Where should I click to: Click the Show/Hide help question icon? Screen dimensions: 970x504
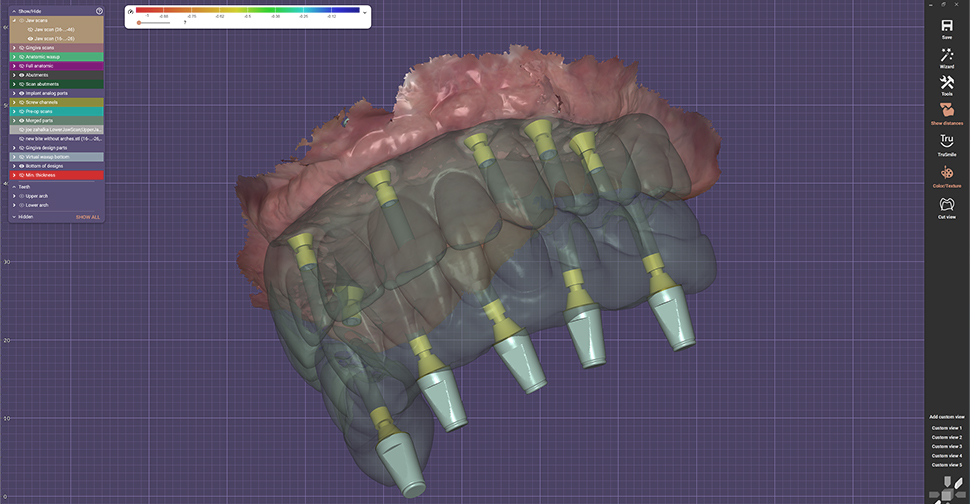pyautogui.click(x=99, y=11)
